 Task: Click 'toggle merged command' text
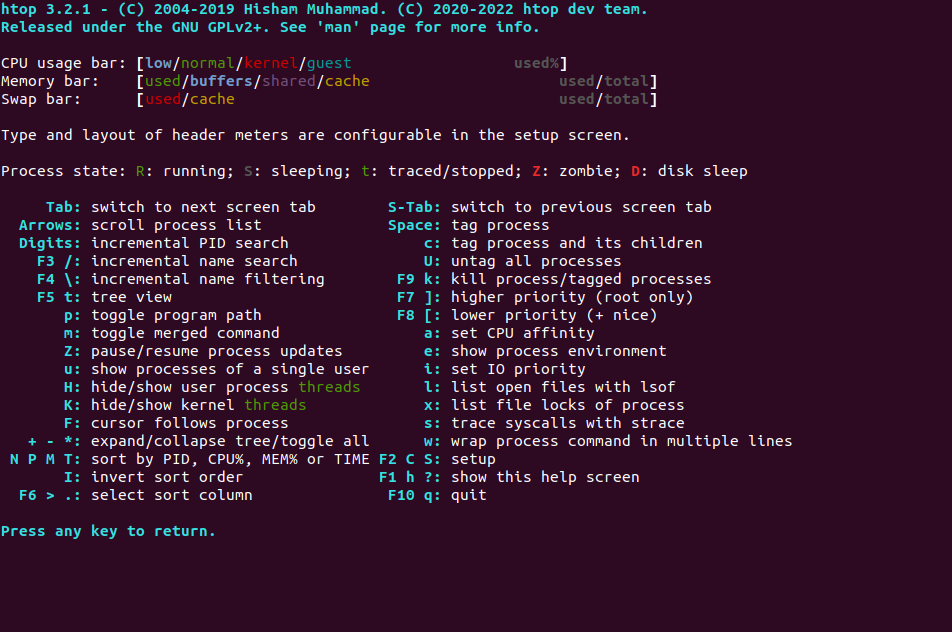(x=185, y=333)
